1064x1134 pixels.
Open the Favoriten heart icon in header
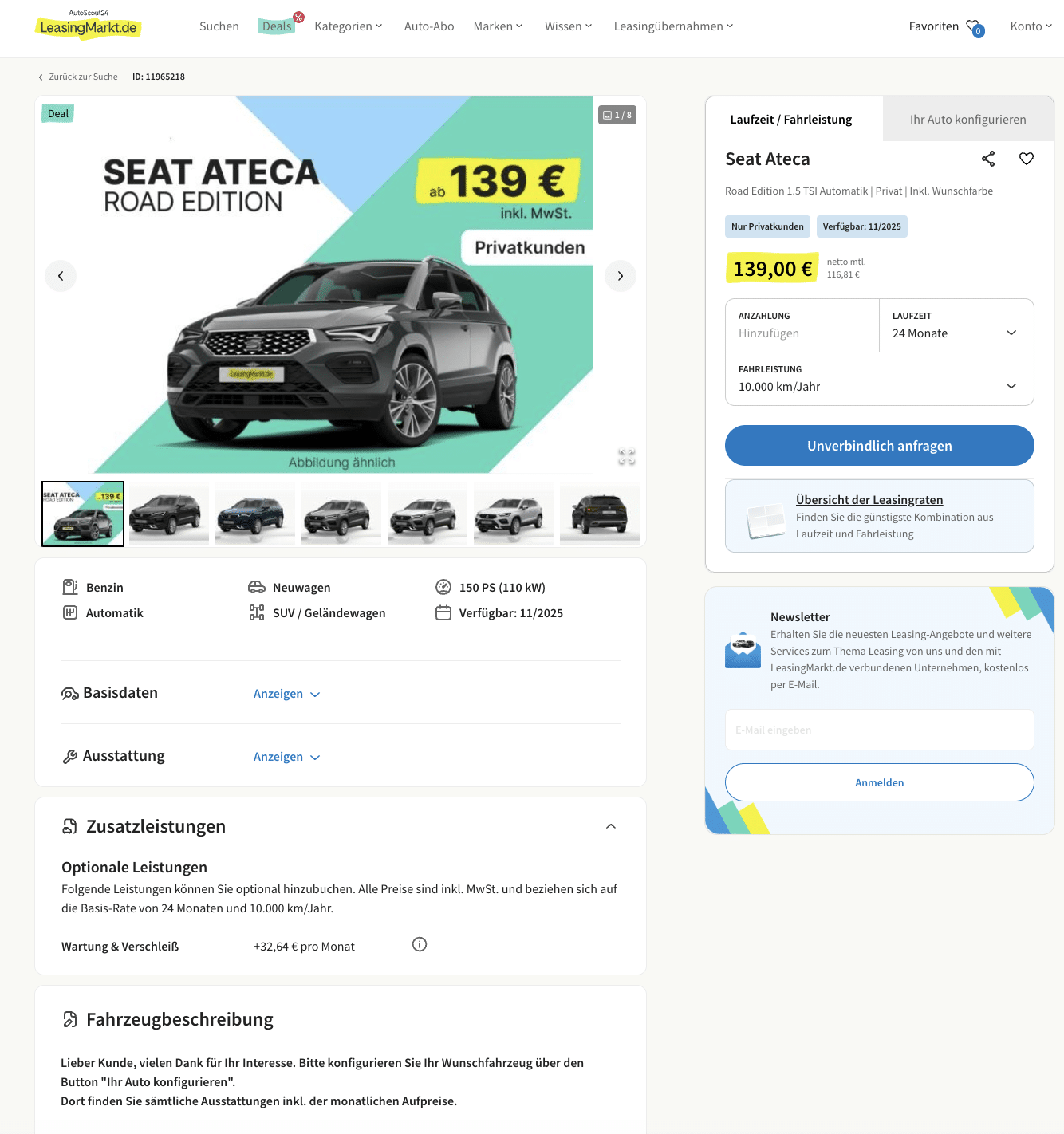click(x=975, y=27)
